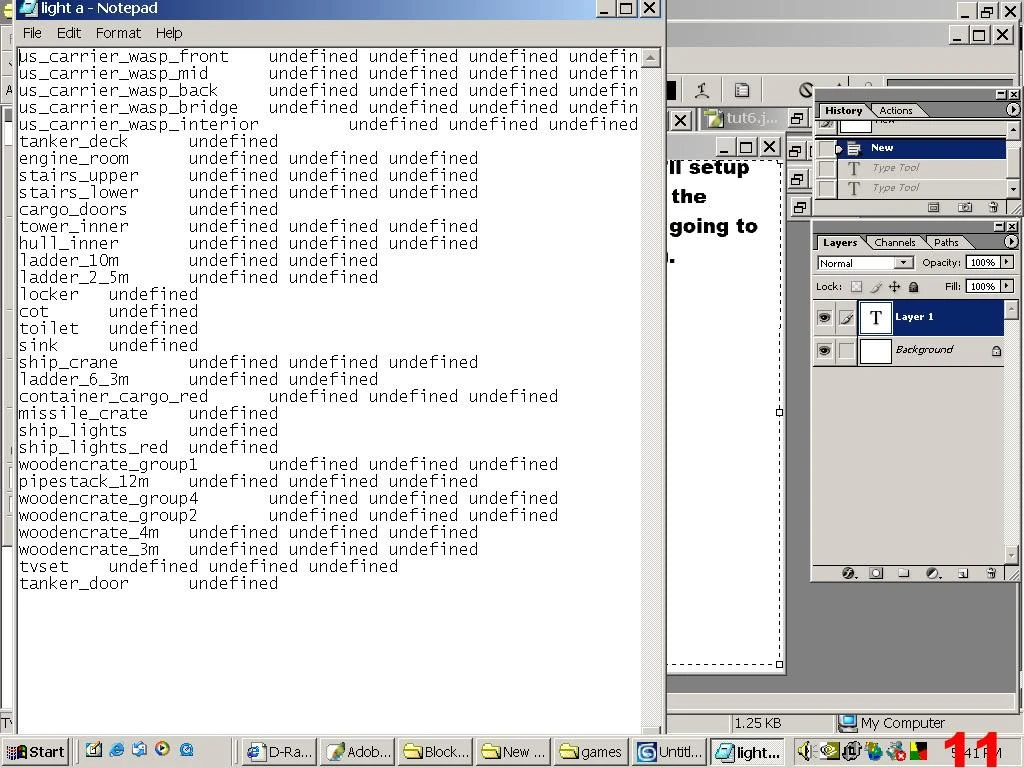Open the Block... folder taskbar button

[436, 752]
